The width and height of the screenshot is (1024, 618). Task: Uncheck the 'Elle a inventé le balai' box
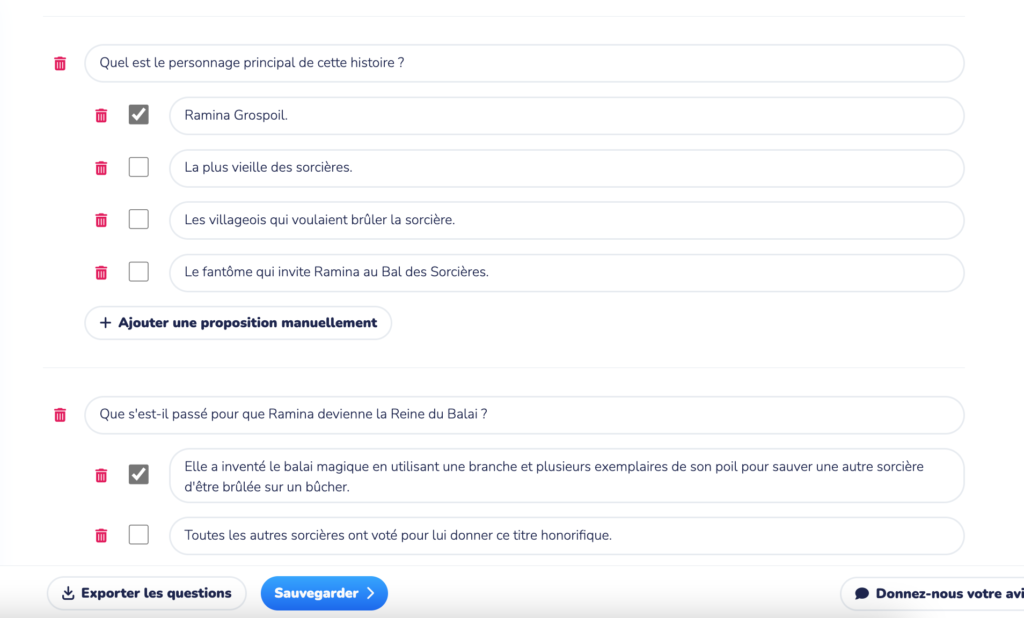139,475
